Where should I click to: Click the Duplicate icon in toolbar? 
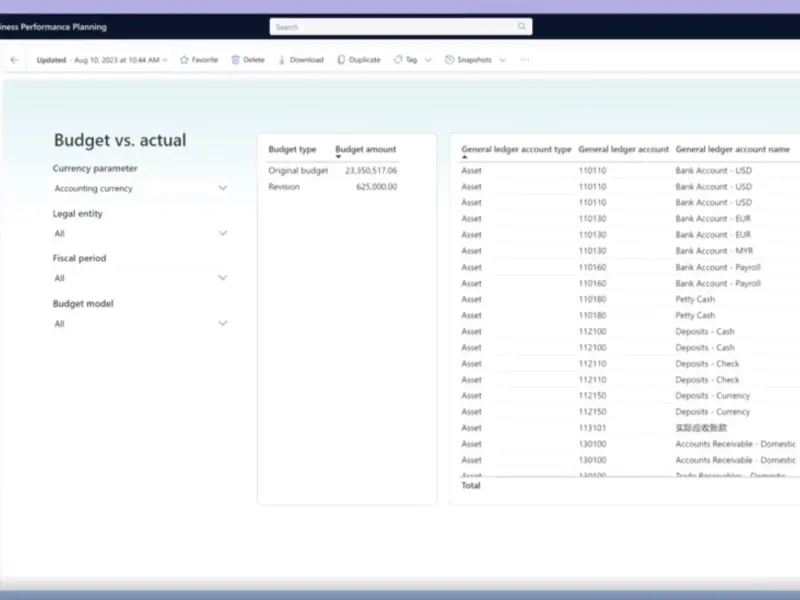342,60
